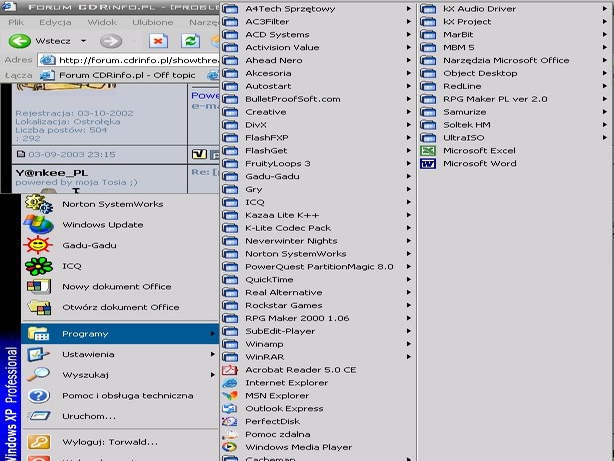Click Uruchom... run icon
The height and width of the screenshot is (461, 614).
(38, 416)
